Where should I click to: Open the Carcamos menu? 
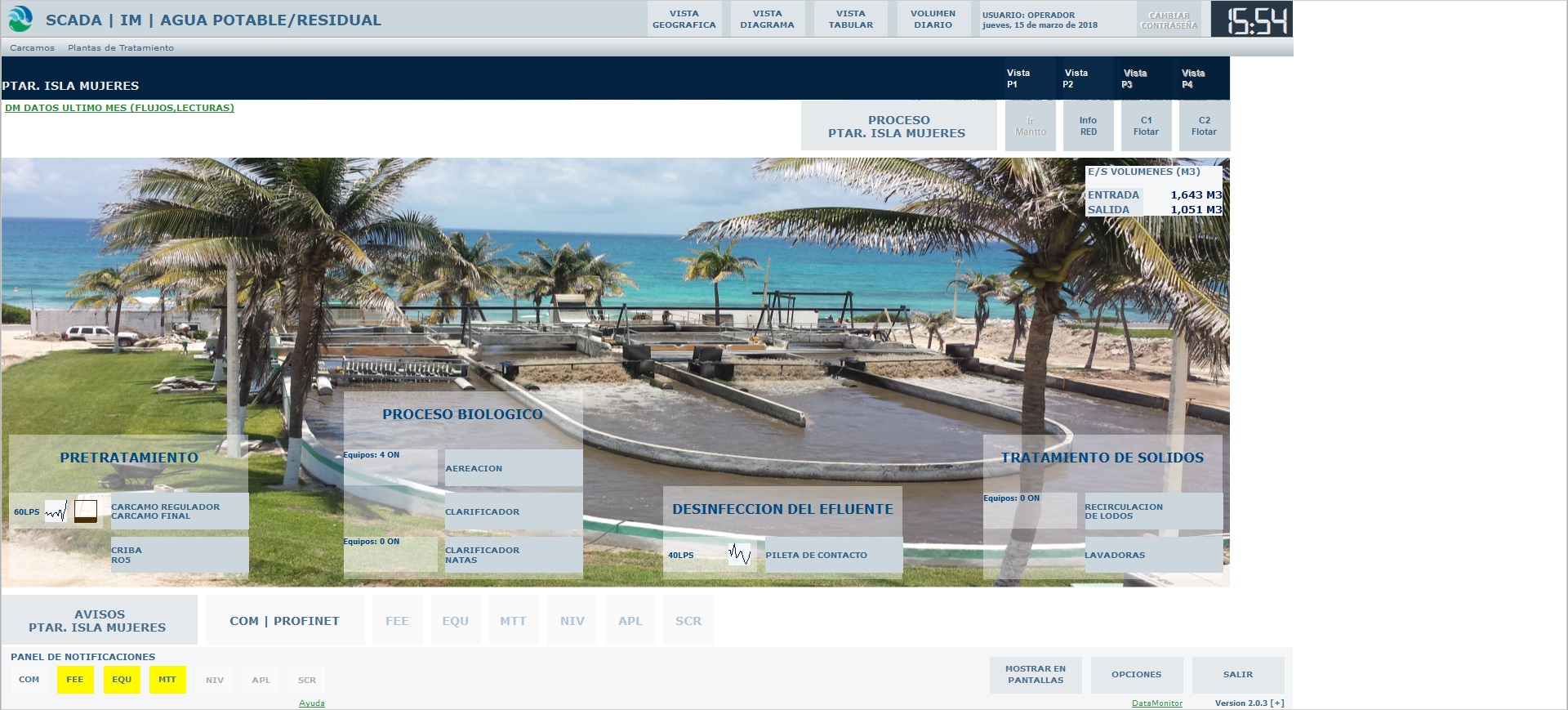33,48
